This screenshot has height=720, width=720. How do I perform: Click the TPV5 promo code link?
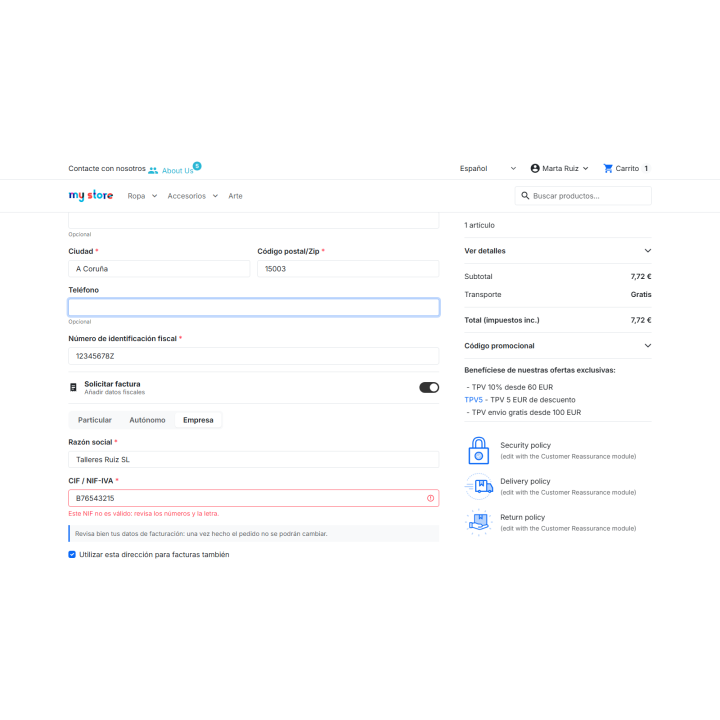[x=473, y=400]
